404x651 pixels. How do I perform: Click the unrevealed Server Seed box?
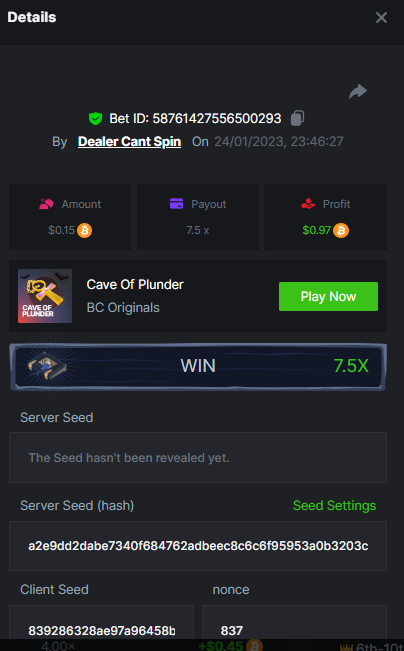coord(198,458)
